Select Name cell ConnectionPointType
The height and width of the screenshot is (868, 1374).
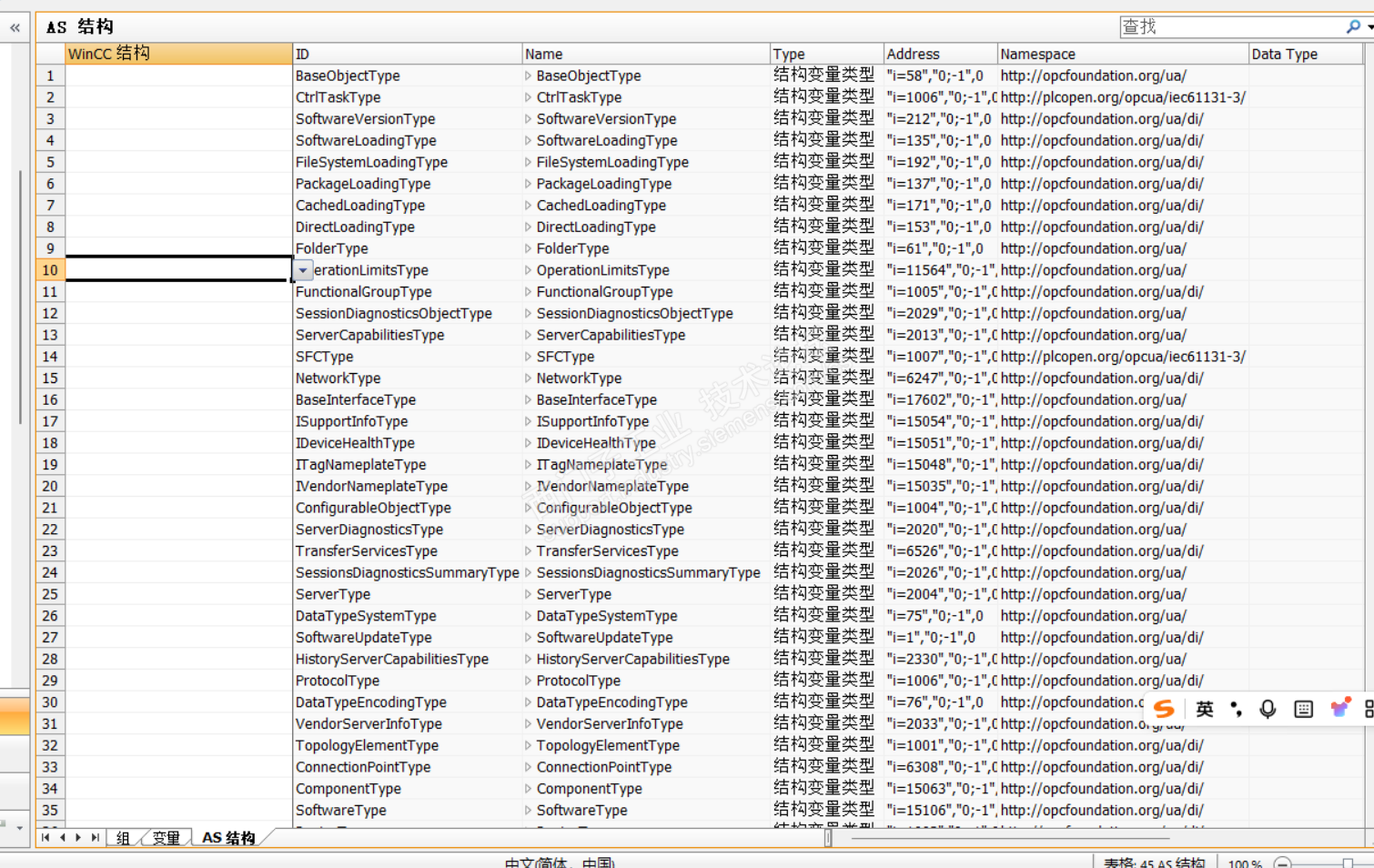pos(646,768)
